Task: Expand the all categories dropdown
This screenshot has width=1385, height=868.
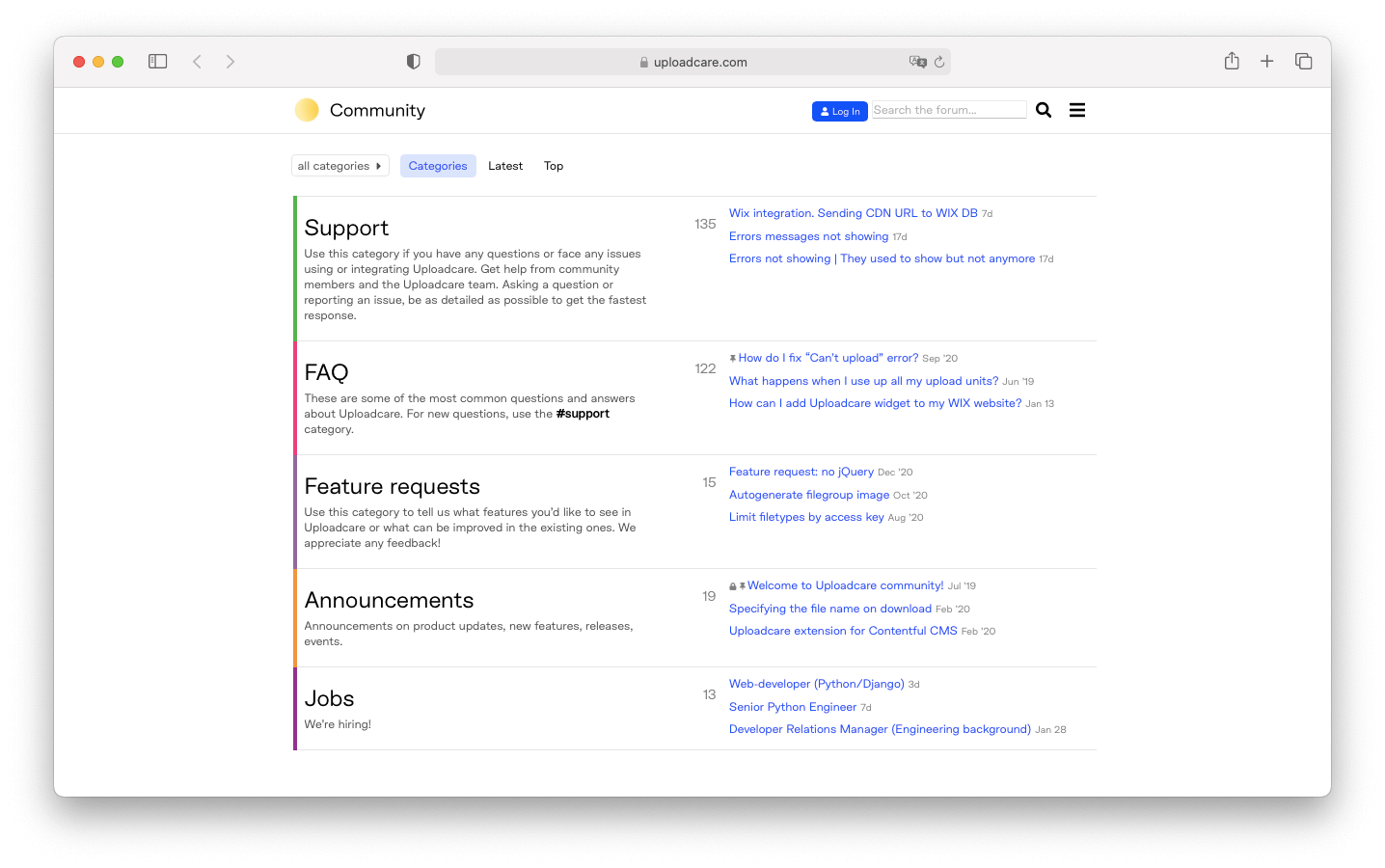Action: click(x=339, y=166)
